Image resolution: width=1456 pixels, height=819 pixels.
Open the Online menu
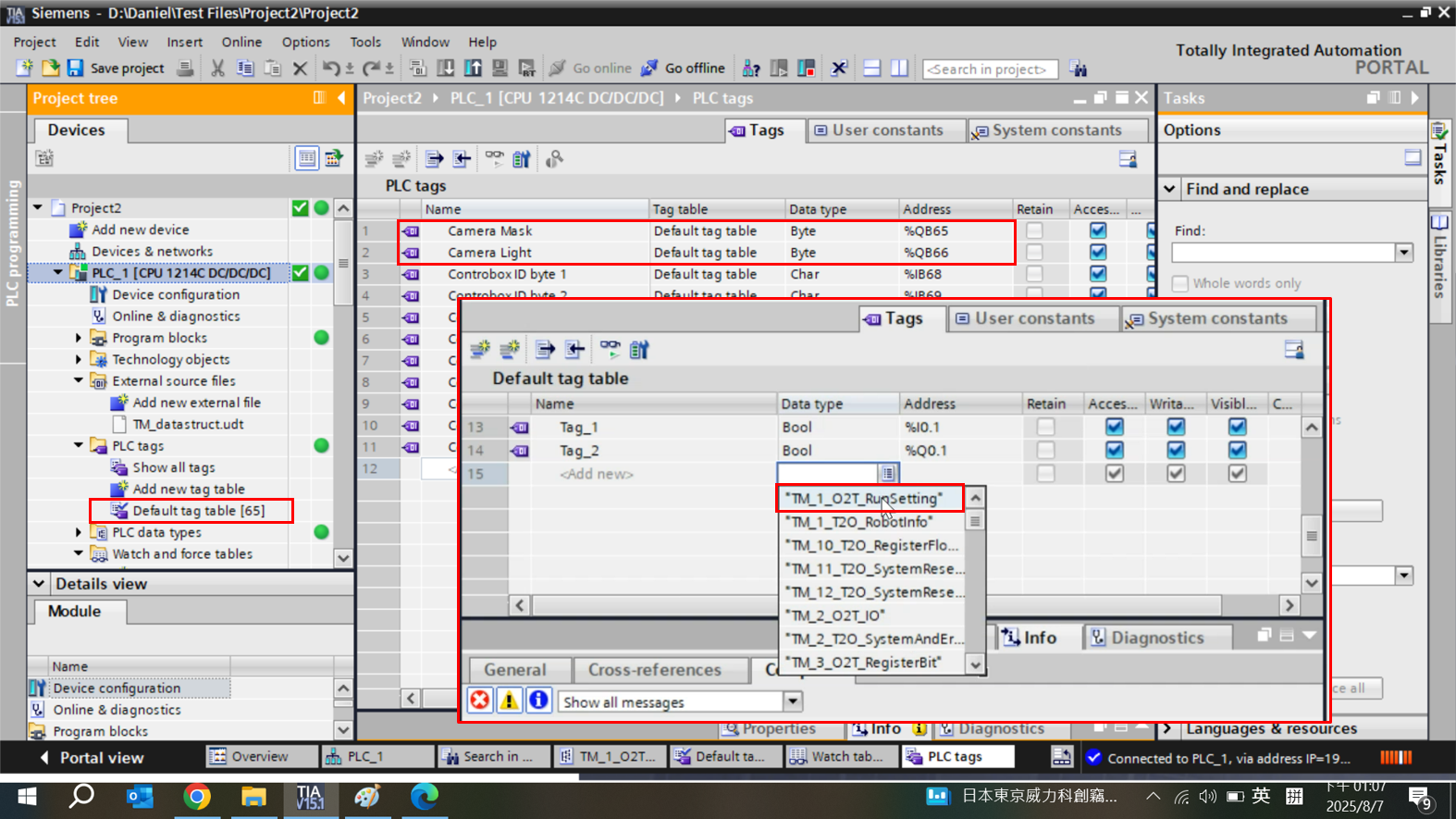click(x=241, y=42)
